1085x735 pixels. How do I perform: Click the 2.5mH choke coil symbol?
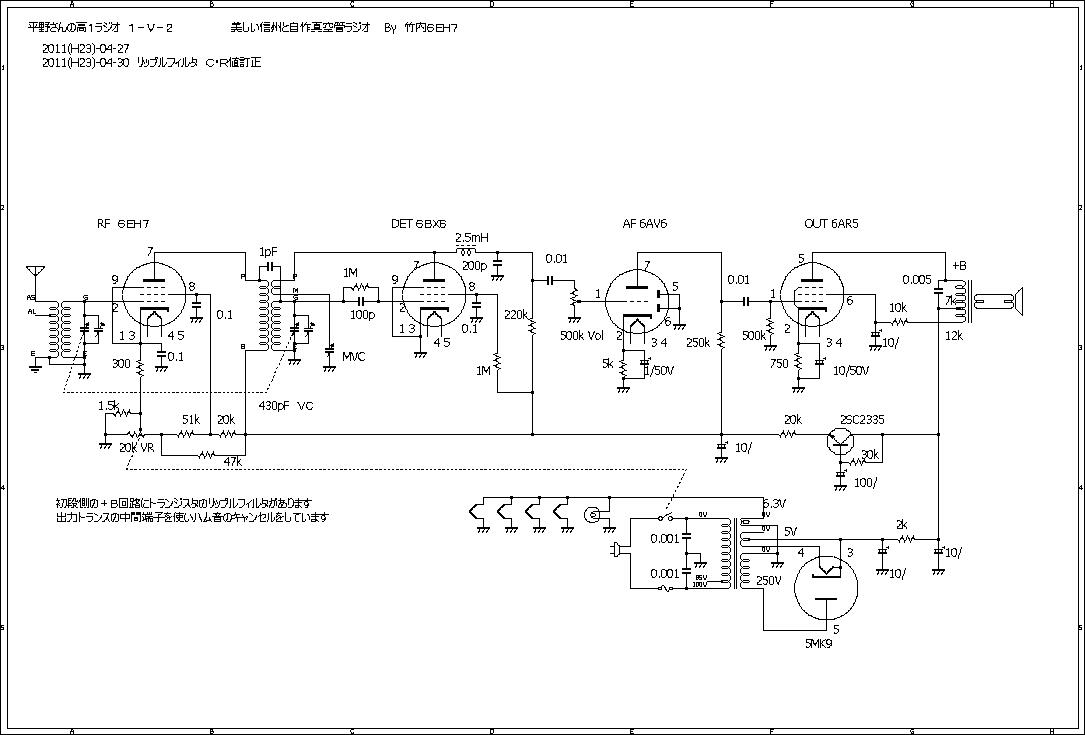(x=466, y=250)
